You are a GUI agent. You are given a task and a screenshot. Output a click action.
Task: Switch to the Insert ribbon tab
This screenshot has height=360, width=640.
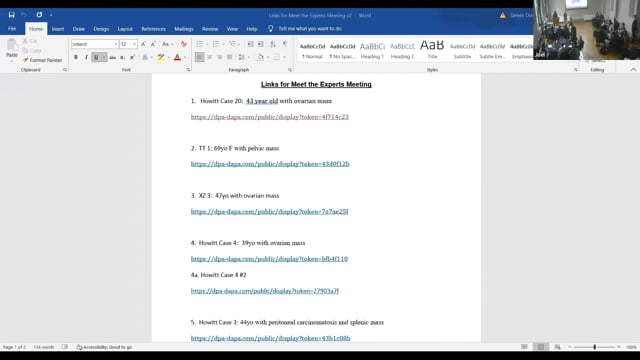[x=58, y=29]
